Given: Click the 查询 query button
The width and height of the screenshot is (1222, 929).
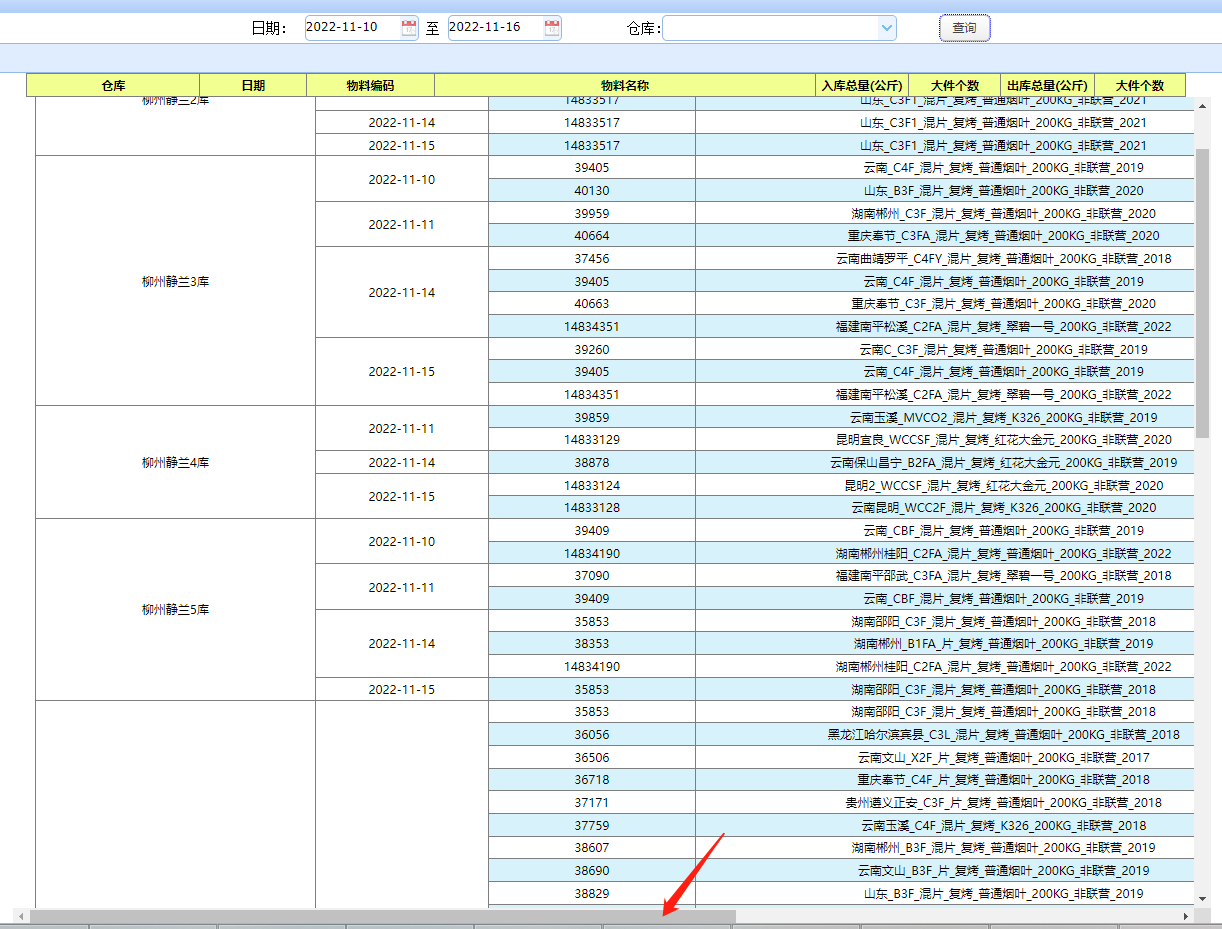Looking at the screenshot, I should coord(964,28).
